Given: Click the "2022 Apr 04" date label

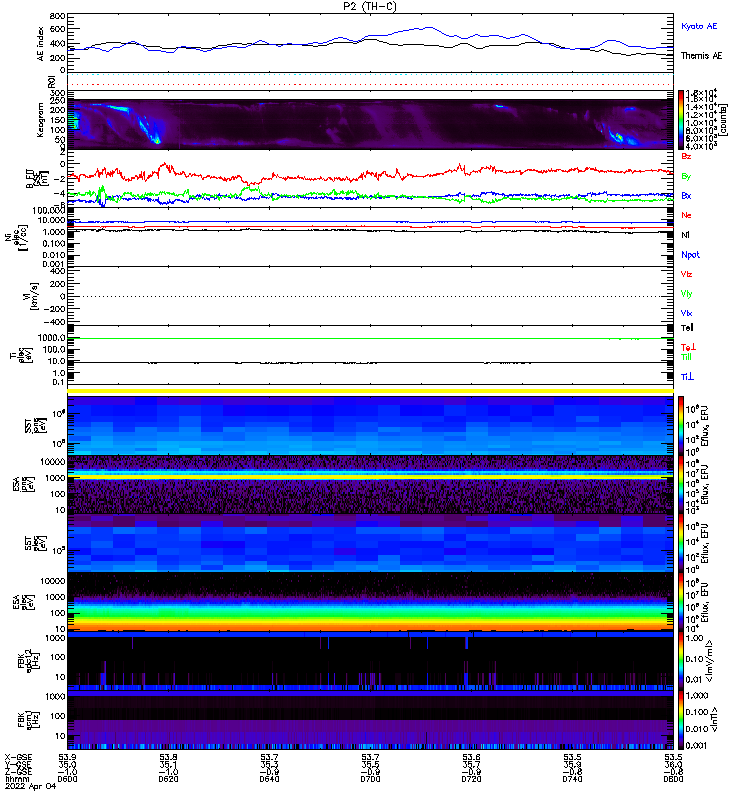Looking at the screenshot, I should 31,787.
